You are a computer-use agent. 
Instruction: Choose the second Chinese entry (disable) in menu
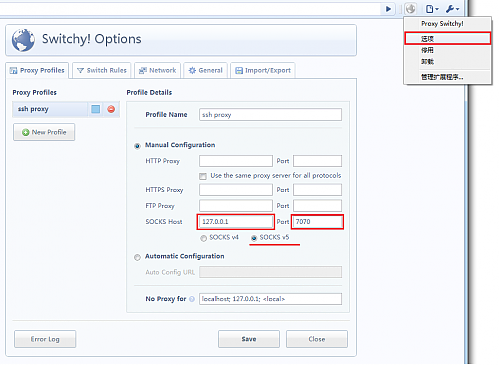pyautogui.click(x=447, y=50)
